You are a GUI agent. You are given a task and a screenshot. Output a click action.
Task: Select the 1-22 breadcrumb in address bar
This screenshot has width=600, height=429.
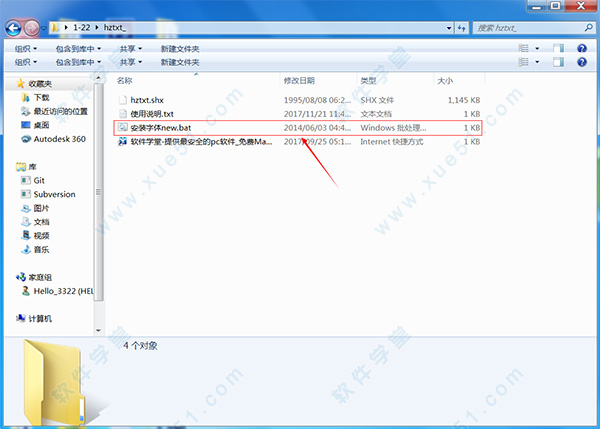[x=82, y=28]
